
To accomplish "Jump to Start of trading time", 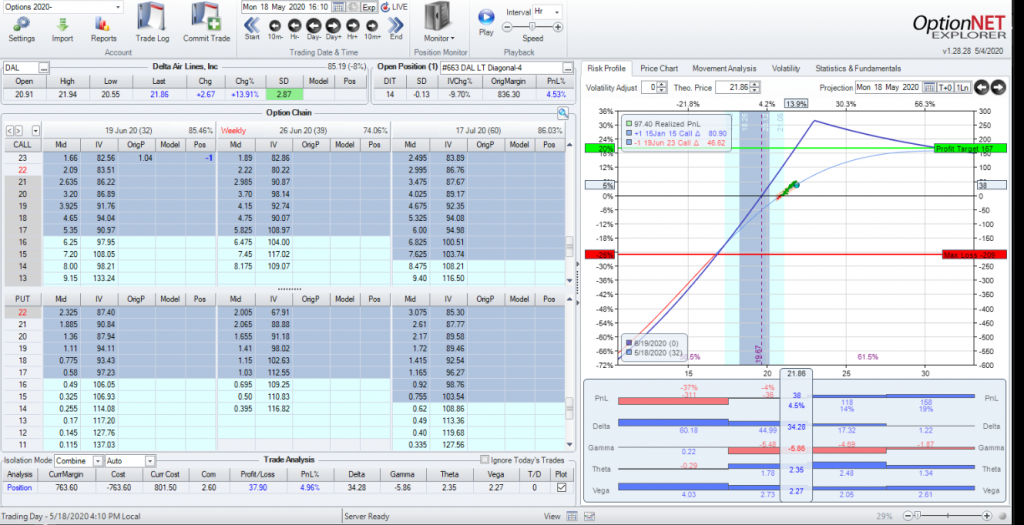I will pyautogui.click(x=252, y=25).
